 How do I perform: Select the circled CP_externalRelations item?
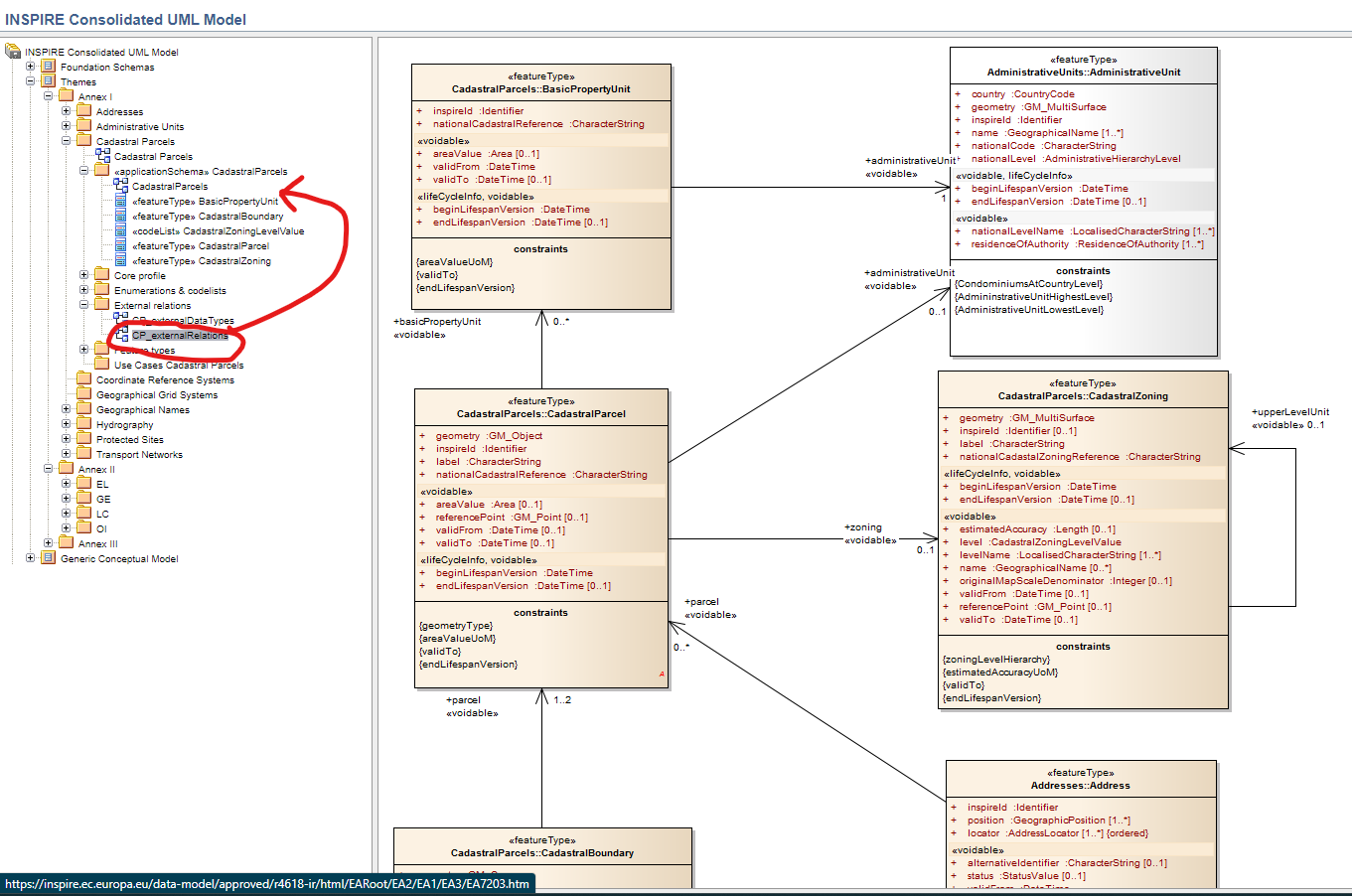tap(179, 335)
